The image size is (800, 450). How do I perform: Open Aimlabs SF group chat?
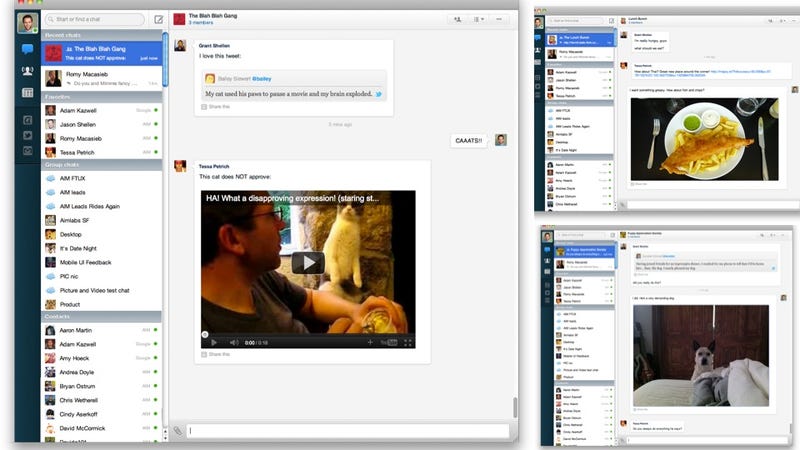(x=102, y=220)
